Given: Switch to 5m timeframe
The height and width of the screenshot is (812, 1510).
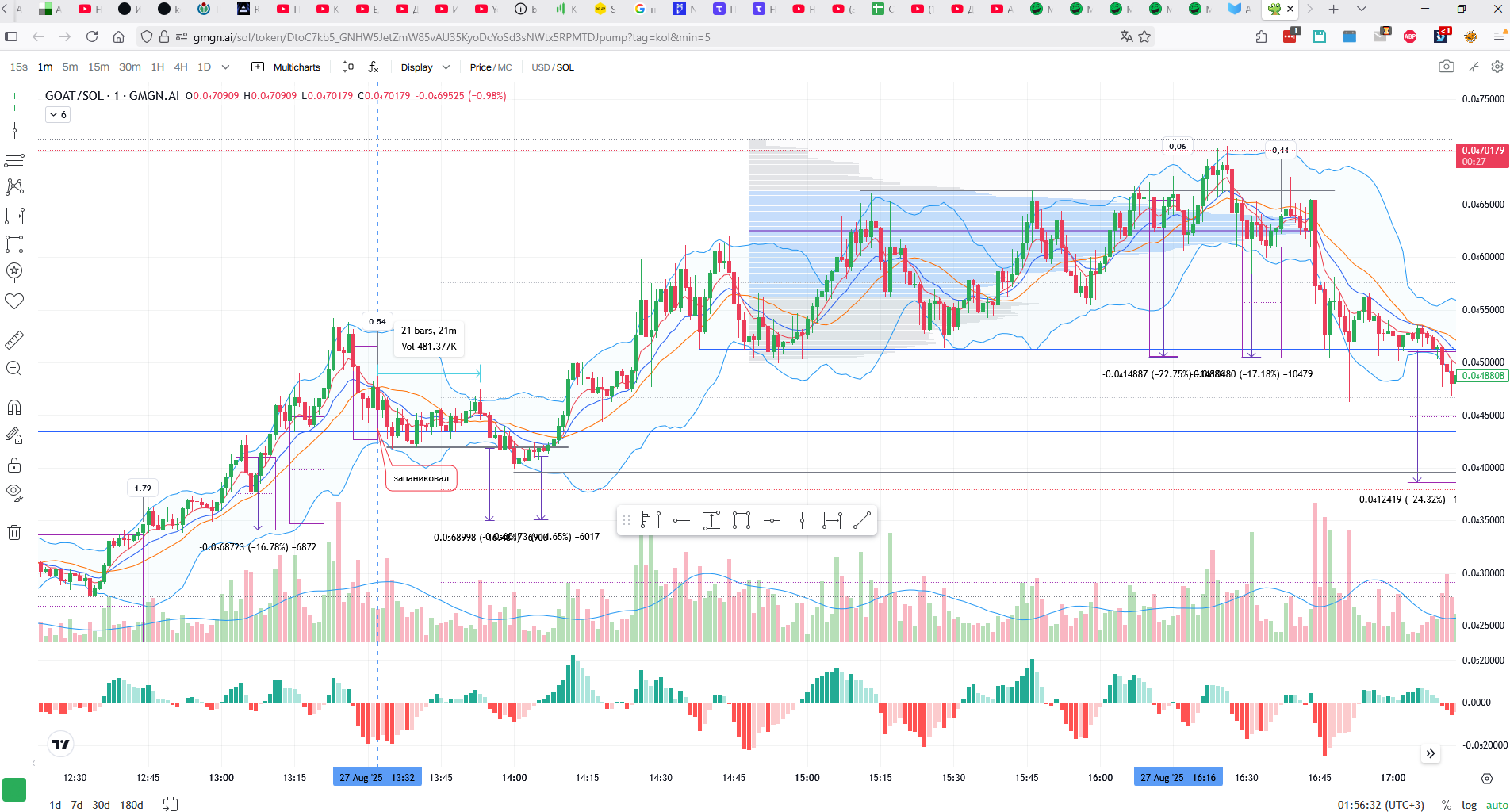Looking at the screenshot, I should pos(70,67).
